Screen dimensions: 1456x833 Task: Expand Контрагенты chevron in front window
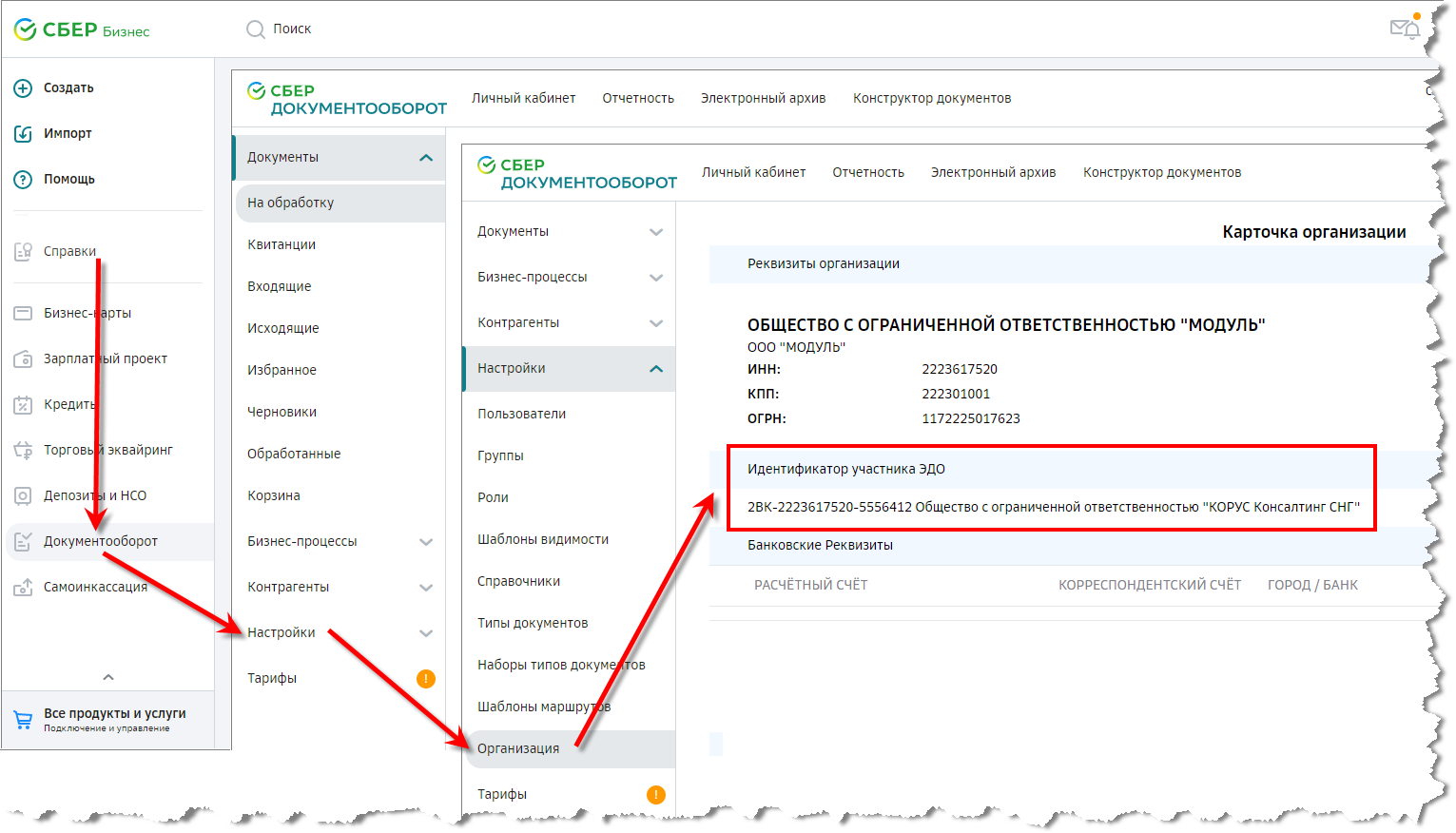656,323
